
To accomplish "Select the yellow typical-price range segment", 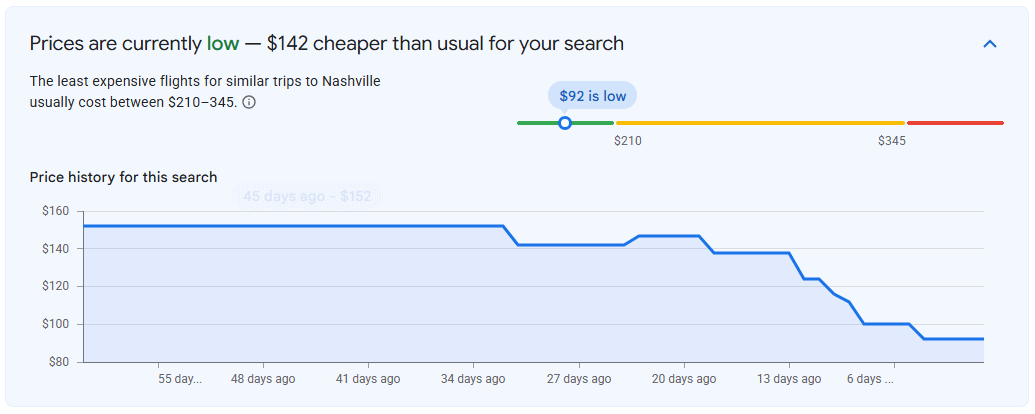I will click(760, 123).
